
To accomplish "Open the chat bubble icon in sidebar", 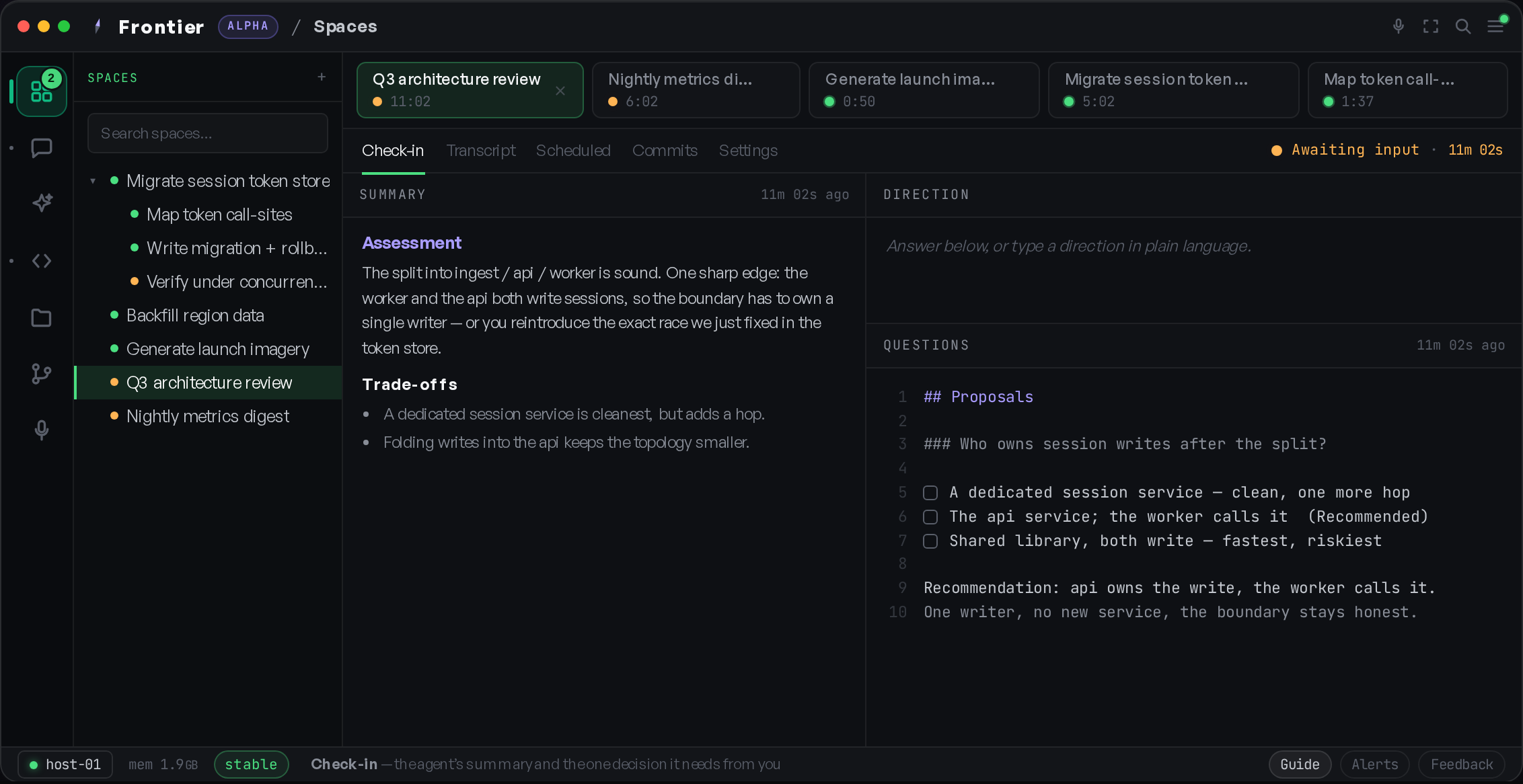I will [42, 148].
